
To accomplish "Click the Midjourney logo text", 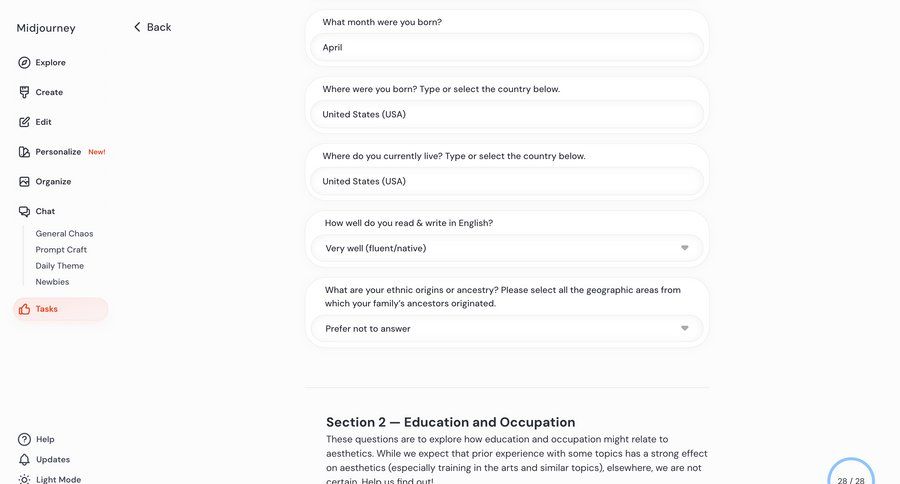I will 46,28.
